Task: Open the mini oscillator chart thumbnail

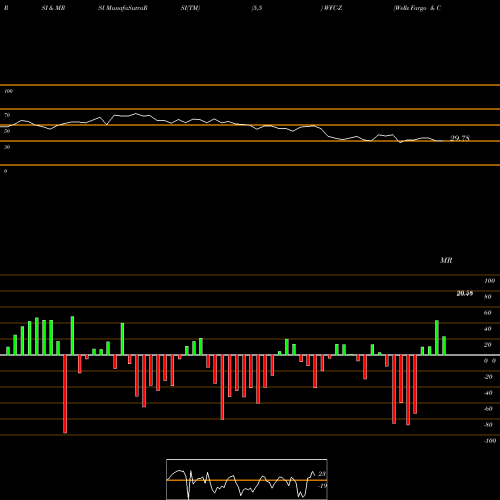Action: [x=247, y=479]
